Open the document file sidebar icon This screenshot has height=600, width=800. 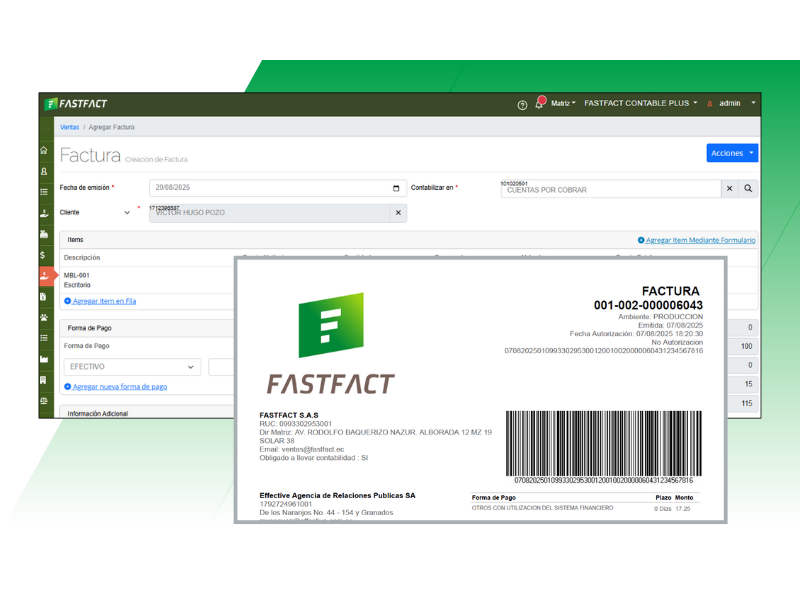pos(43,297)
